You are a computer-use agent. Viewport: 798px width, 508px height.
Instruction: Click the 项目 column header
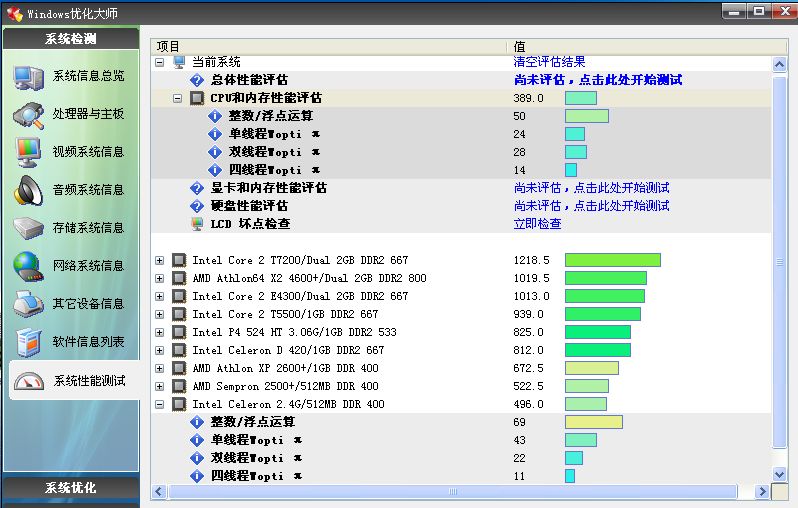coord(329,47)
